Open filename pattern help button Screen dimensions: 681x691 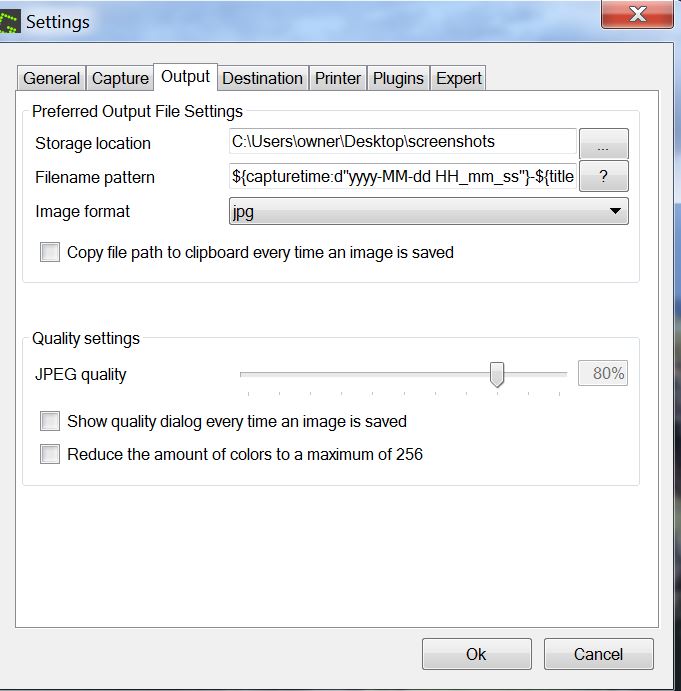603,176
